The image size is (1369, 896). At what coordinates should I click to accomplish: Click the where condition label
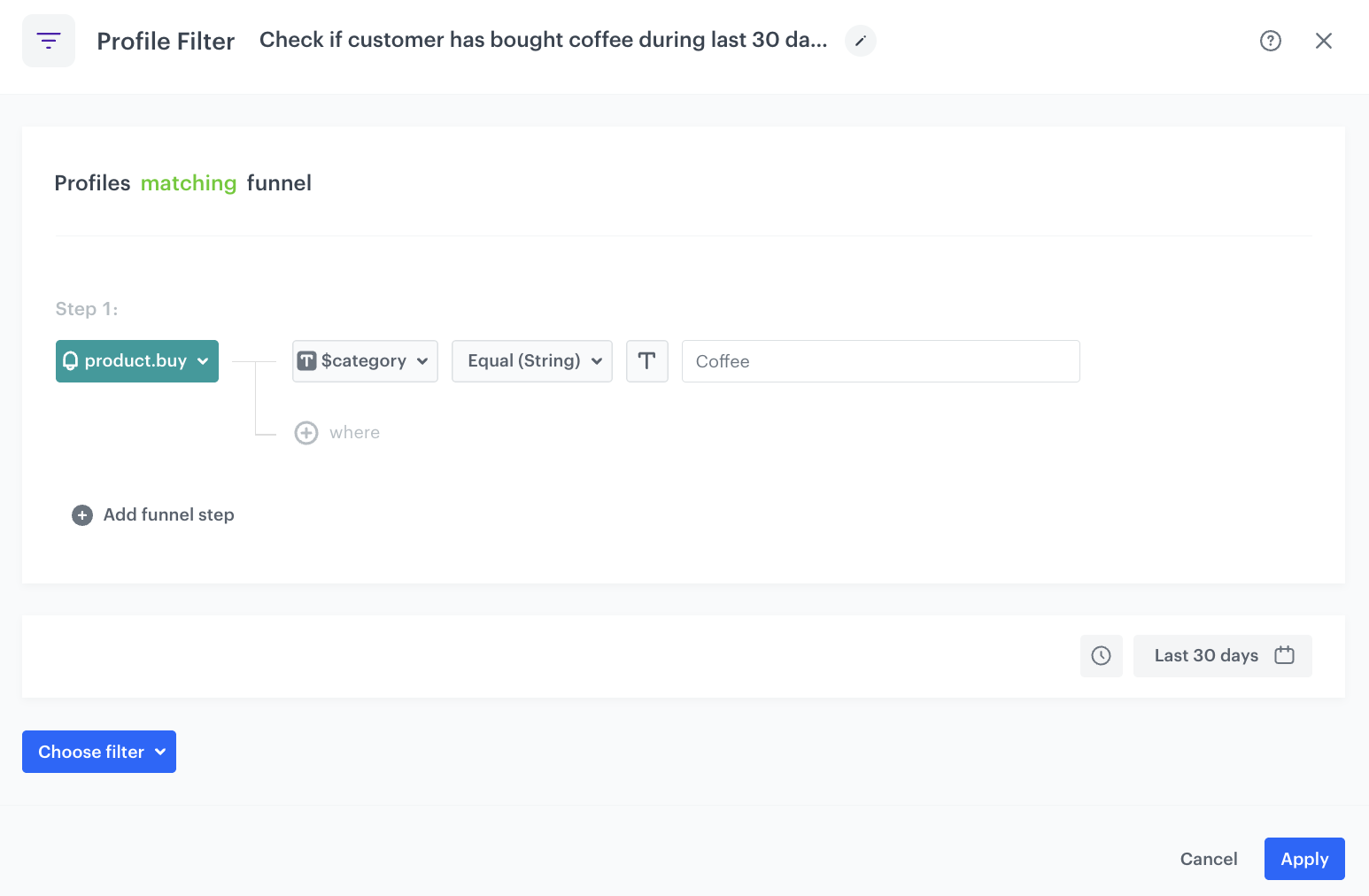[354, 433]
